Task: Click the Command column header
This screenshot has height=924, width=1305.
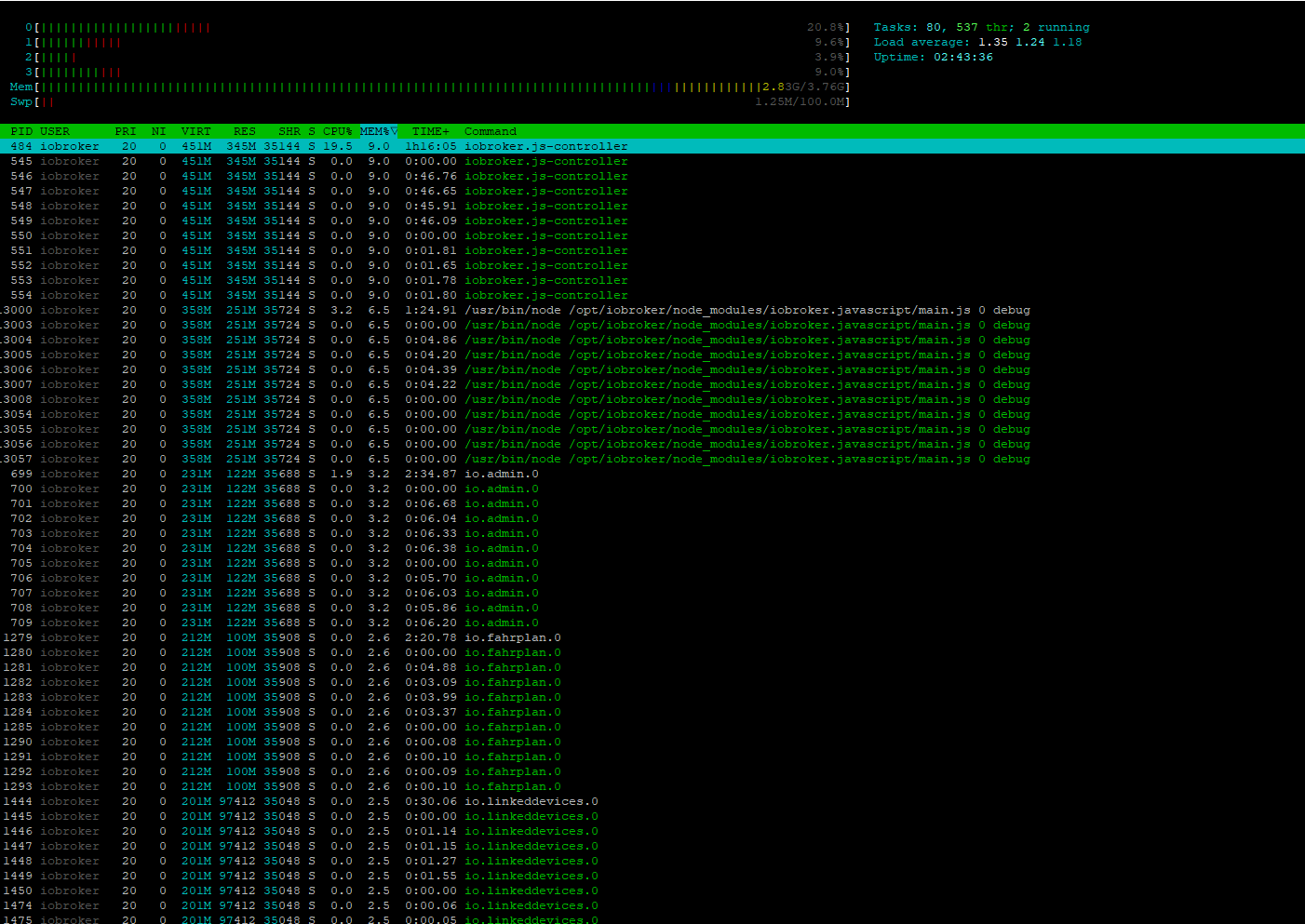Action: pyautogui.click(x=491, y=131)
